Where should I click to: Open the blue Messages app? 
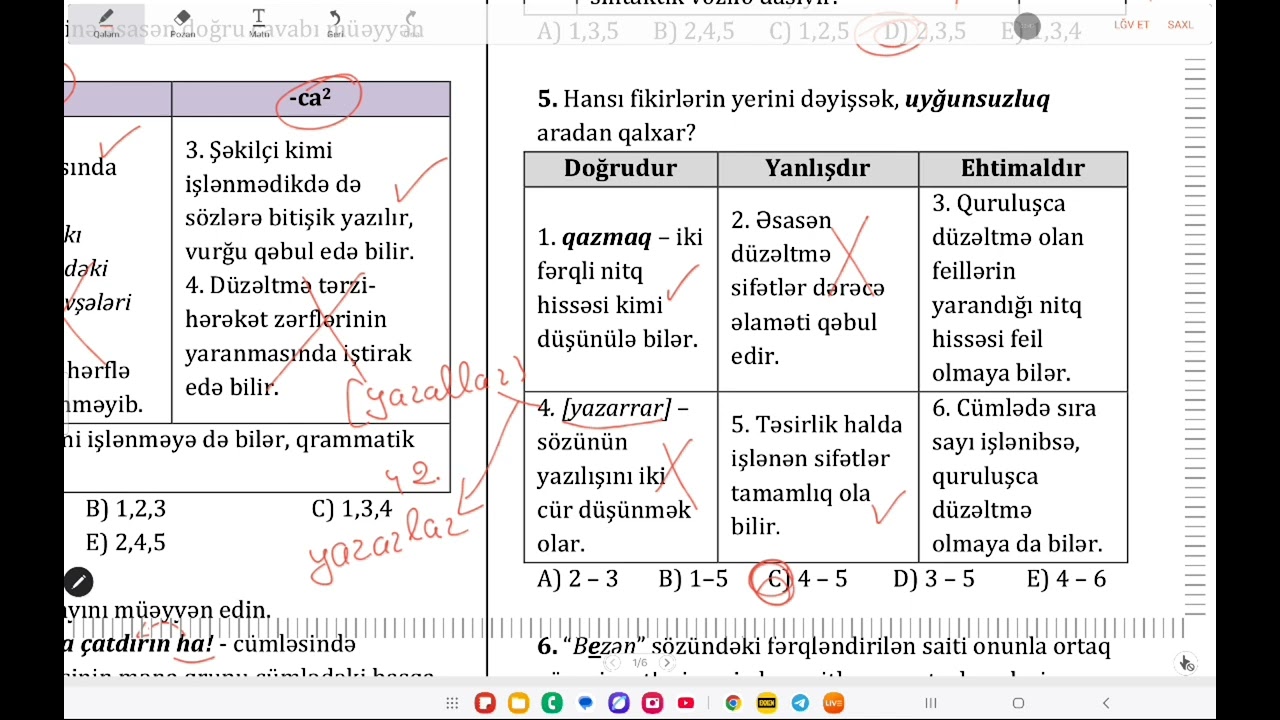(x=586, y=703)
